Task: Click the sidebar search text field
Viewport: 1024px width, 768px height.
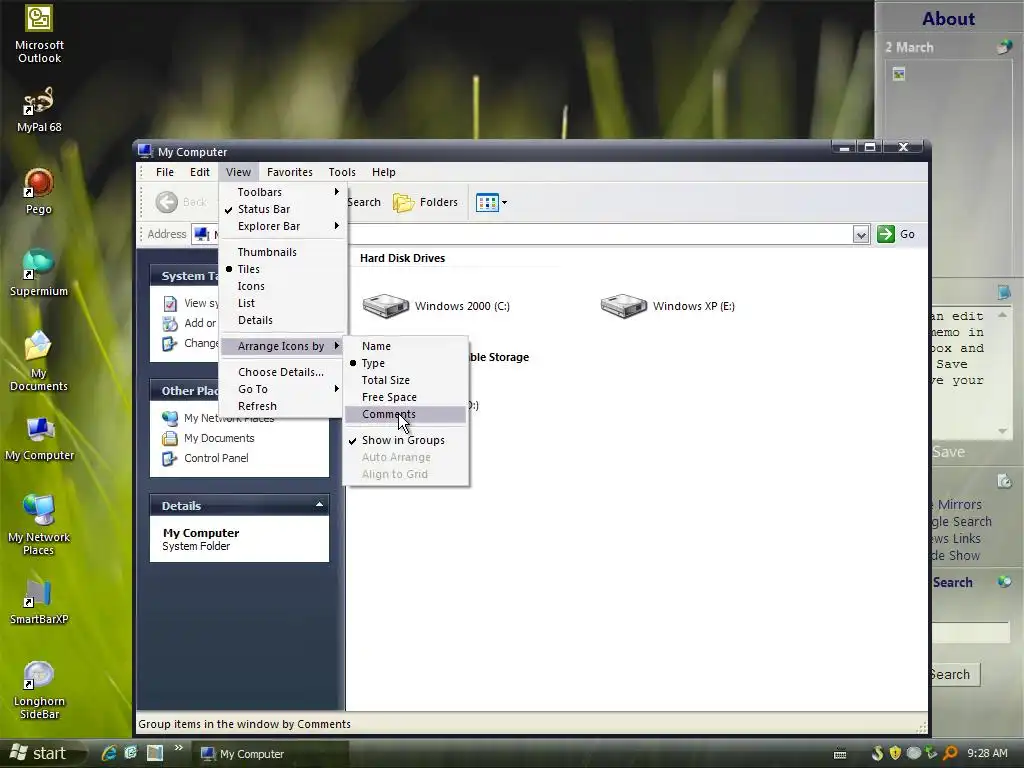Action: [x=970, y=632]
